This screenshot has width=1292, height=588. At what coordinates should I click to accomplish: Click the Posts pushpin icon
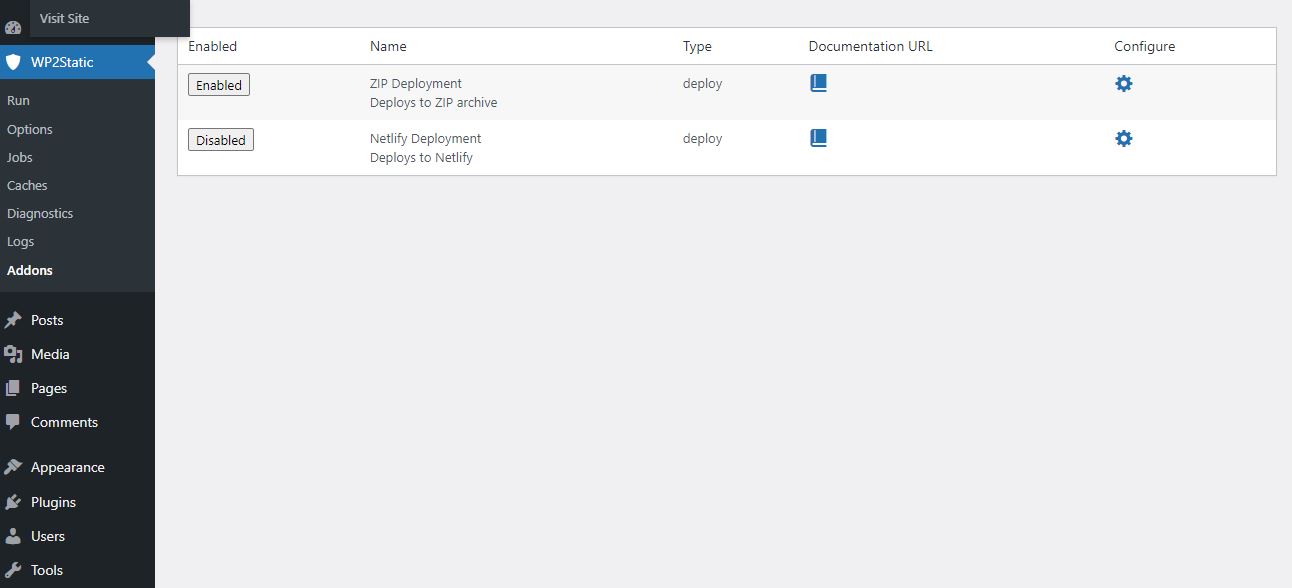tap(13, 320)
